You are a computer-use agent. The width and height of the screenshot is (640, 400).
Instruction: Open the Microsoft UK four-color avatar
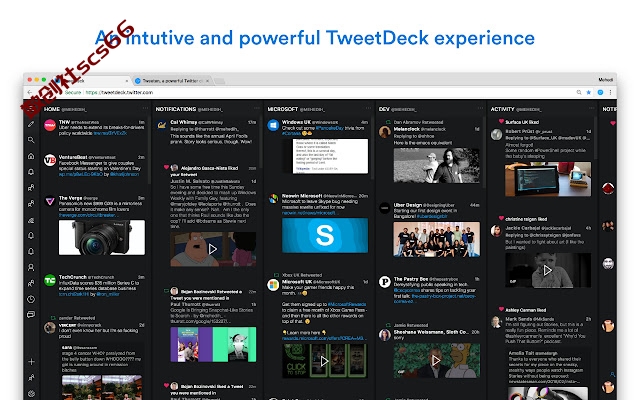tap(273, 284)
